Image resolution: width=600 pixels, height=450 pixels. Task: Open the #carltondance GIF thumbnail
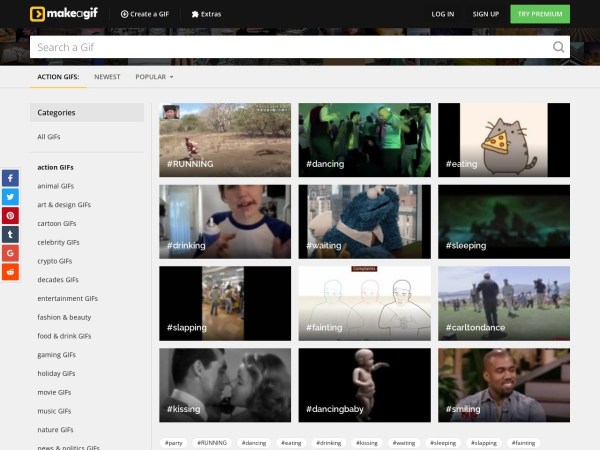(503, 303)
